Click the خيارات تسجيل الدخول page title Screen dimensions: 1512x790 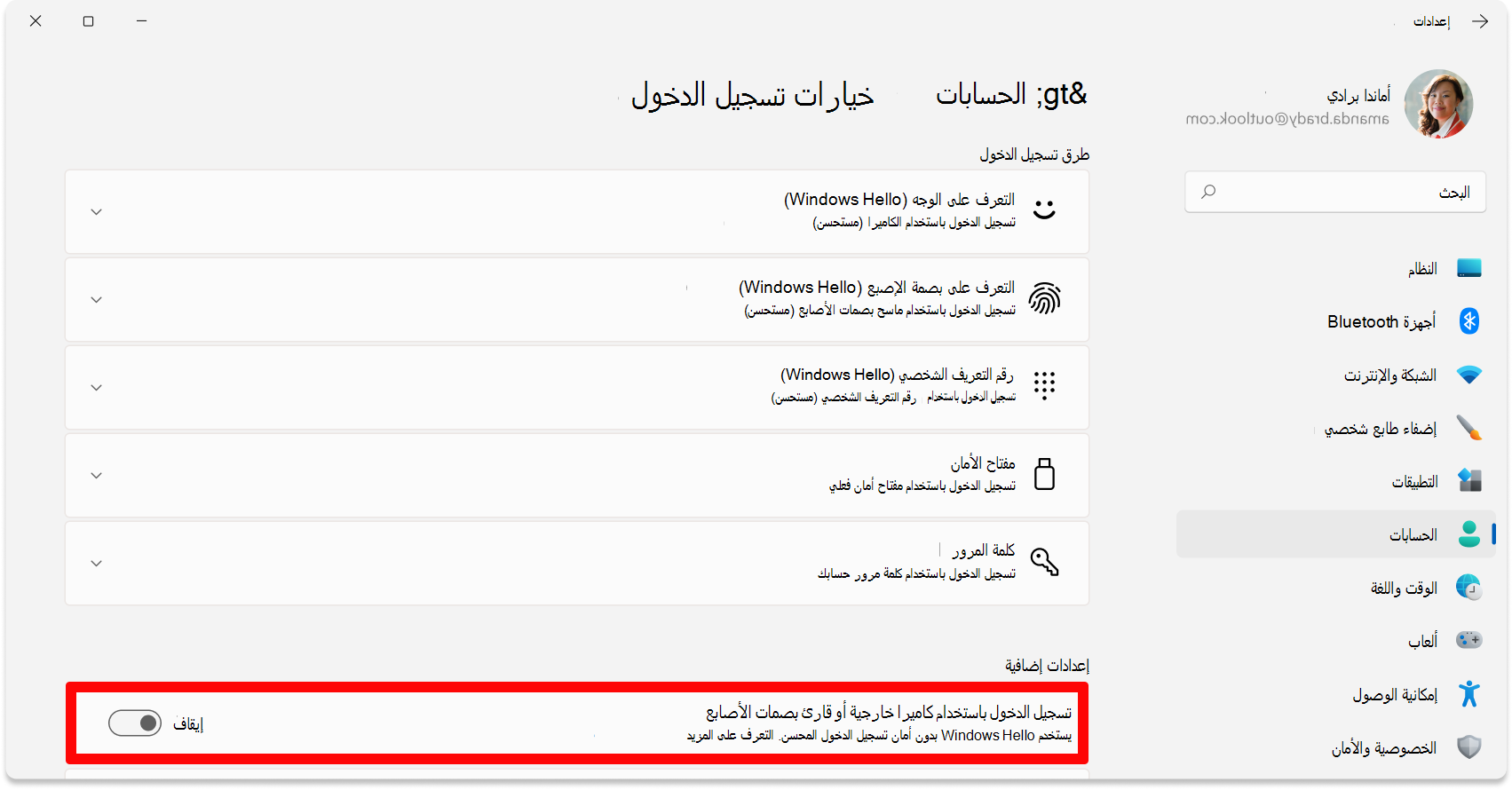pos(753,94)
